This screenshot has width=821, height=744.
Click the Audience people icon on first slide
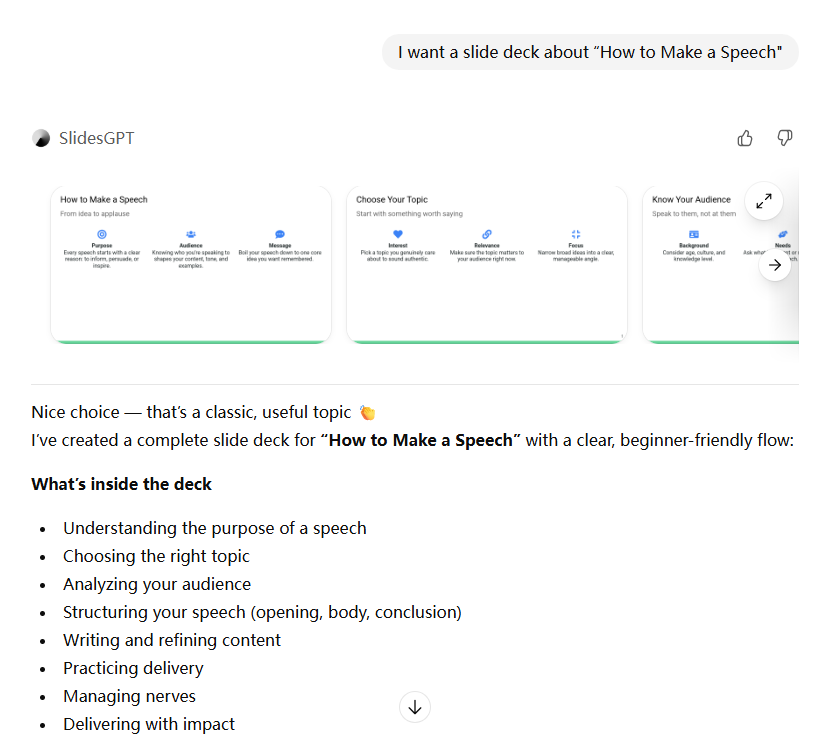pyautogui.click(x=190, y=233)
